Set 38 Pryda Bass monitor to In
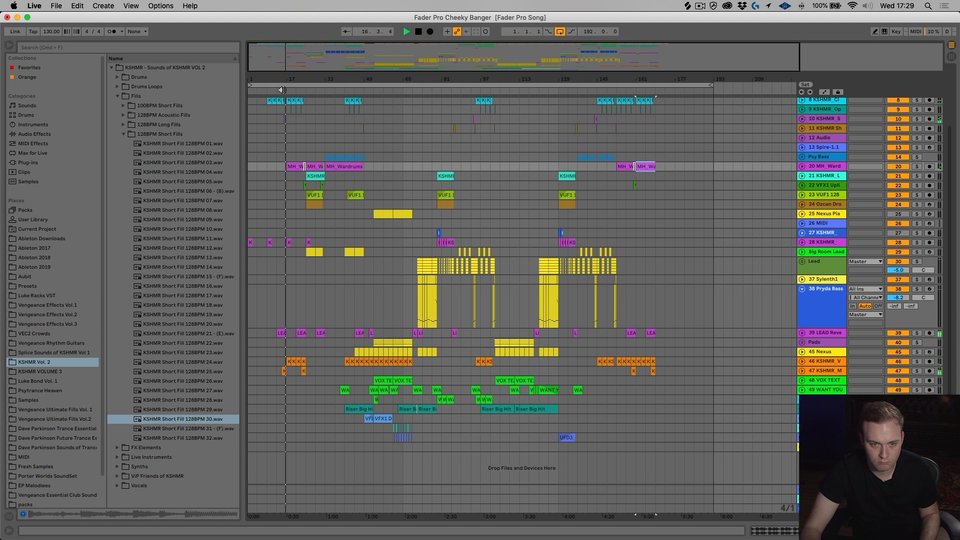The width and height of the screenshot is (960, 540). click(852, 306)
